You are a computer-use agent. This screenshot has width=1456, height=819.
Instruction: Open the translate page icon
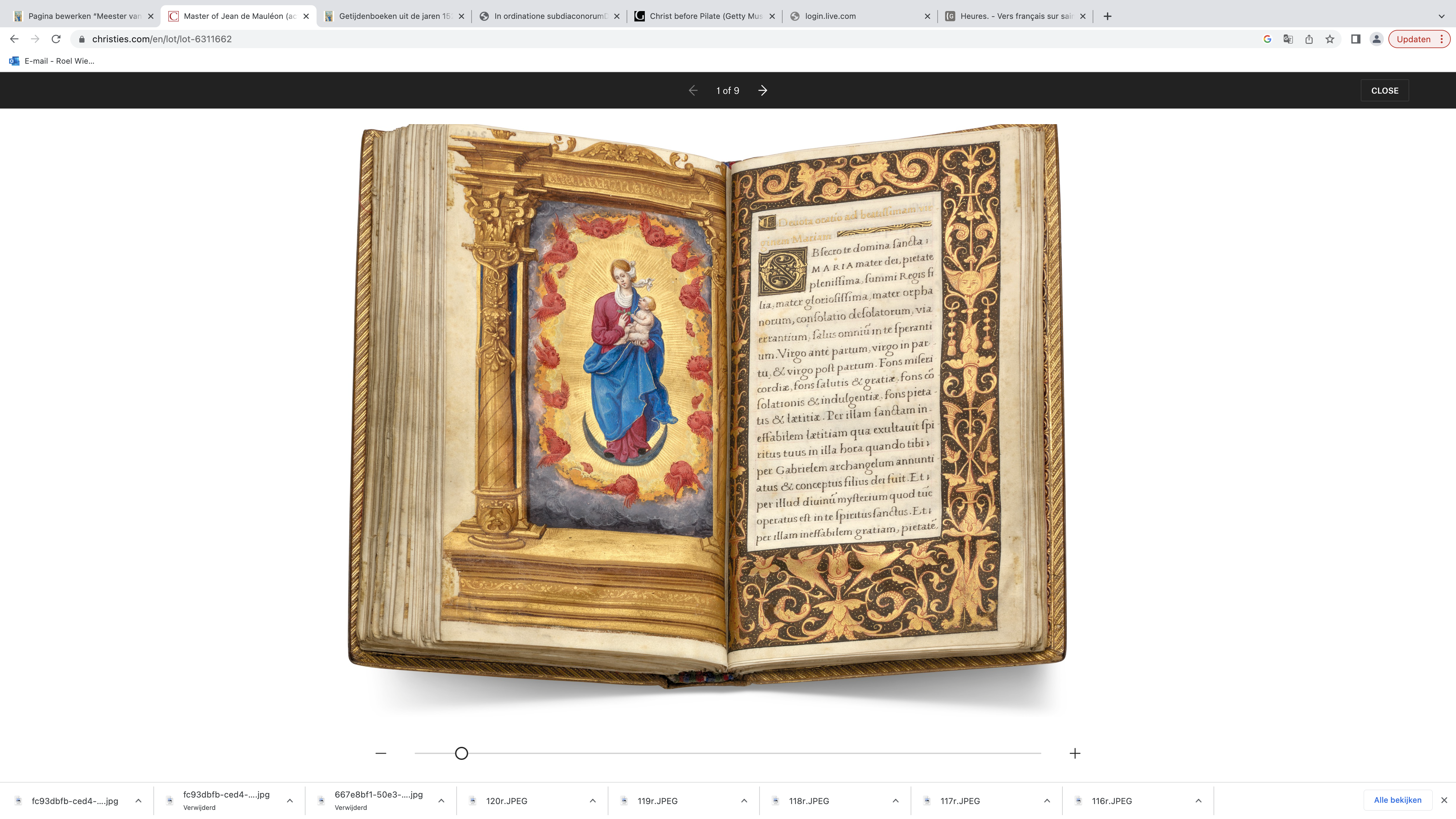[x=1288, y=39]
